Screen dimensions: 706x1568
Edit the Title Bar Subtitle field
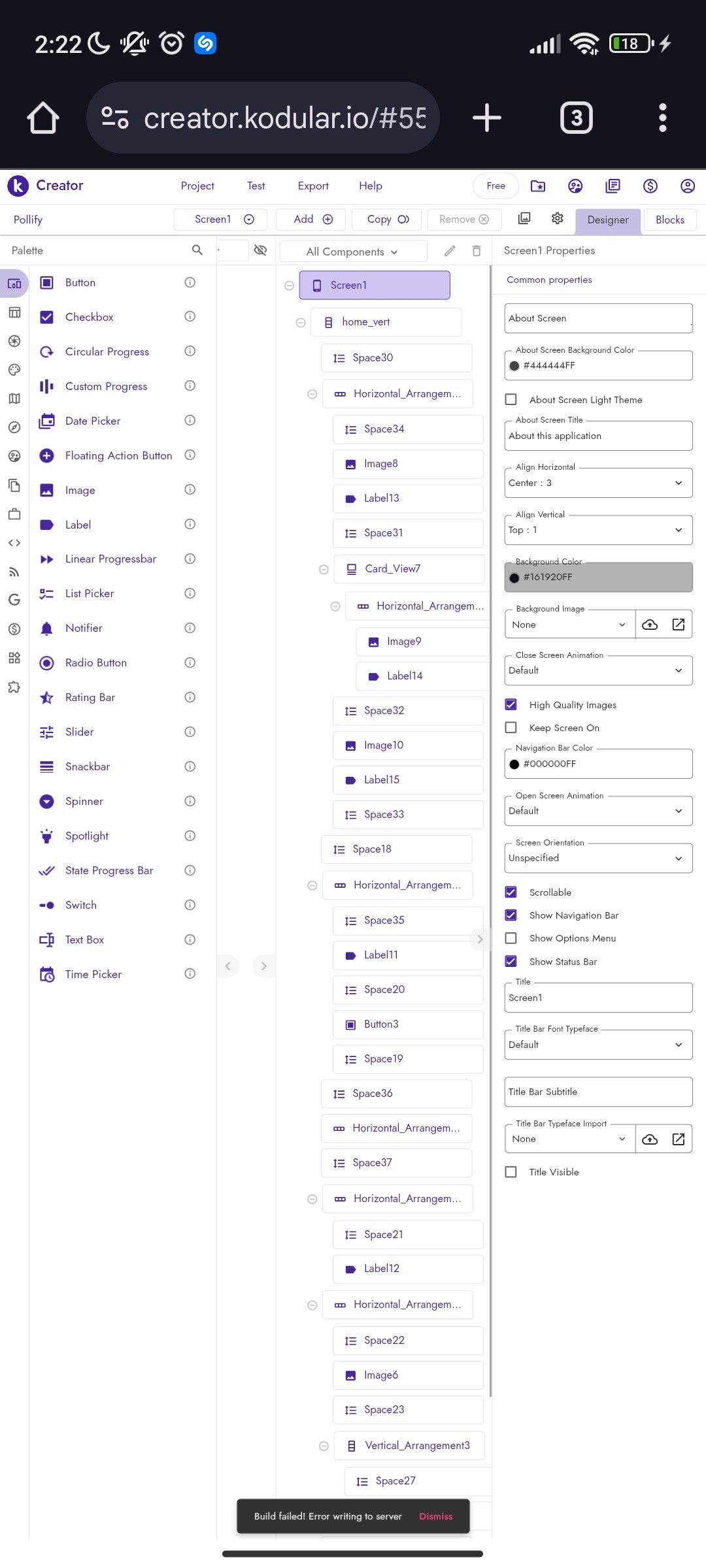coord(598,1092)
